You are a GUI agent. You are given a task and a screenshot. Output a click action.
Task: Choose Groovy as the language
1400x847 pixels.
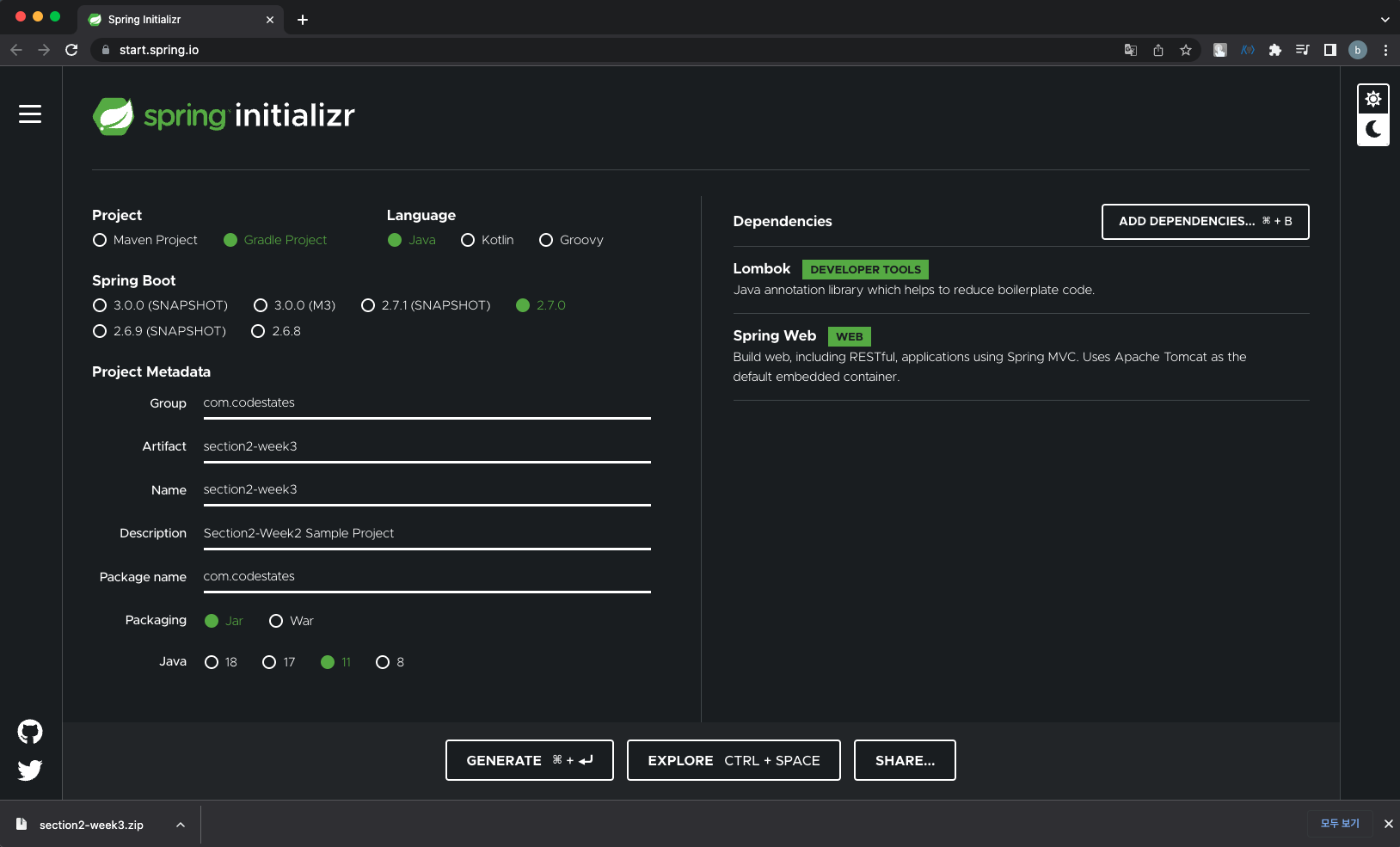(571, 240)
